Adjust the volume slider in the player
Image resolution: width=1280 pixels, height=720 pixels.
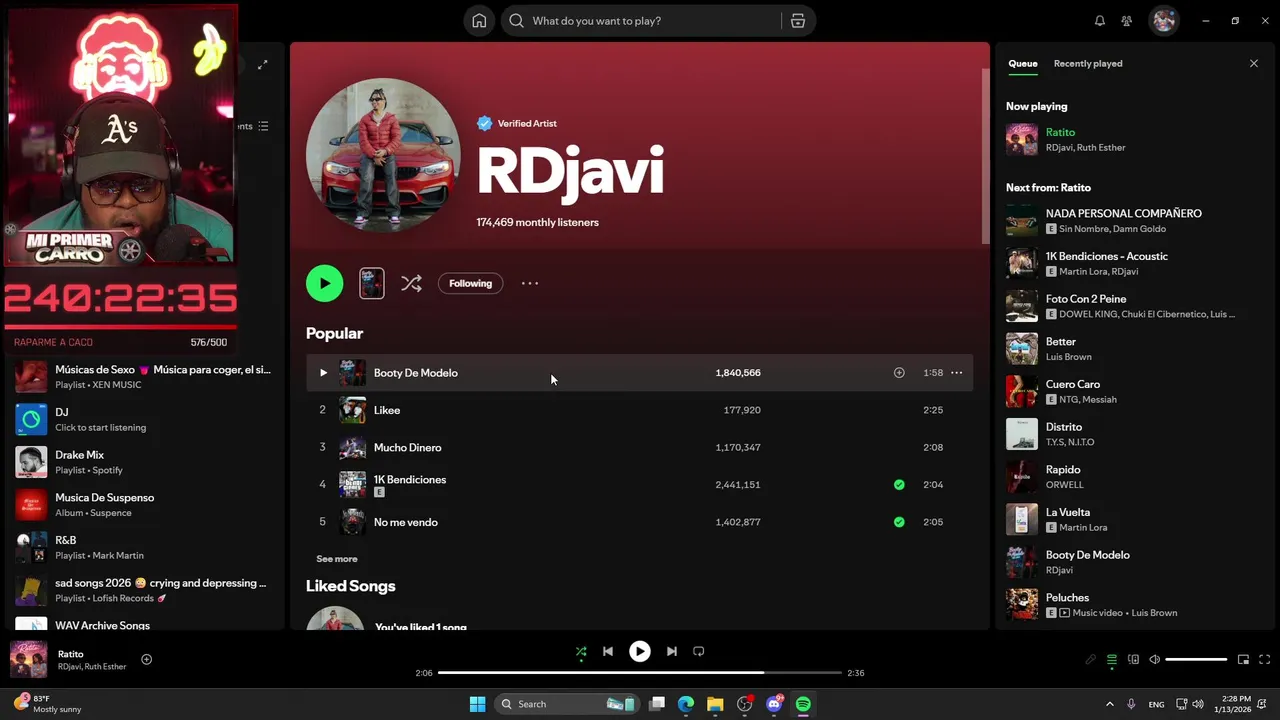point(1196,660)
